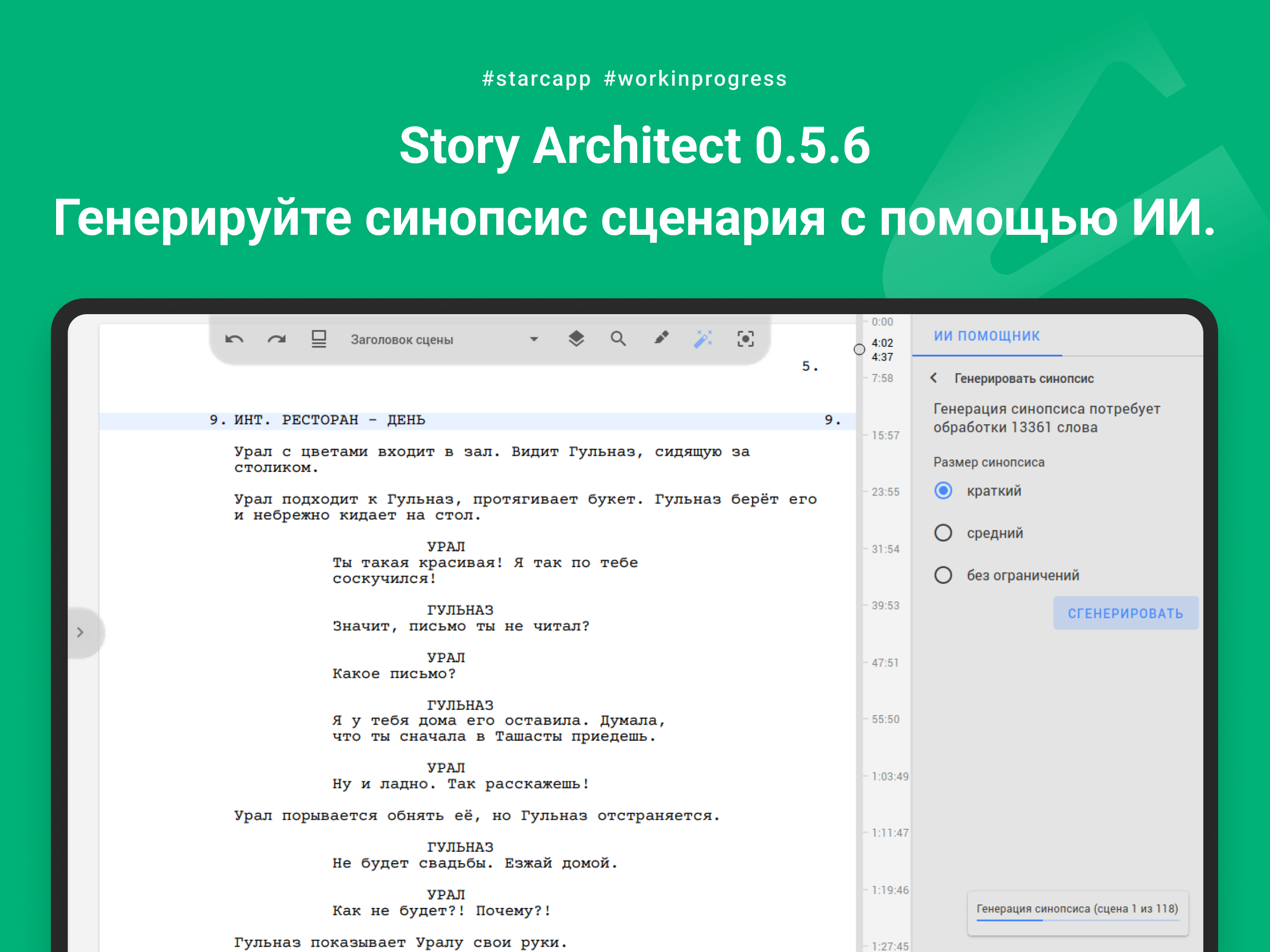Jump to 15:57 on the timeline
Image resolution: width=1270 pixels, height=952 pixels.
point(885,436)
